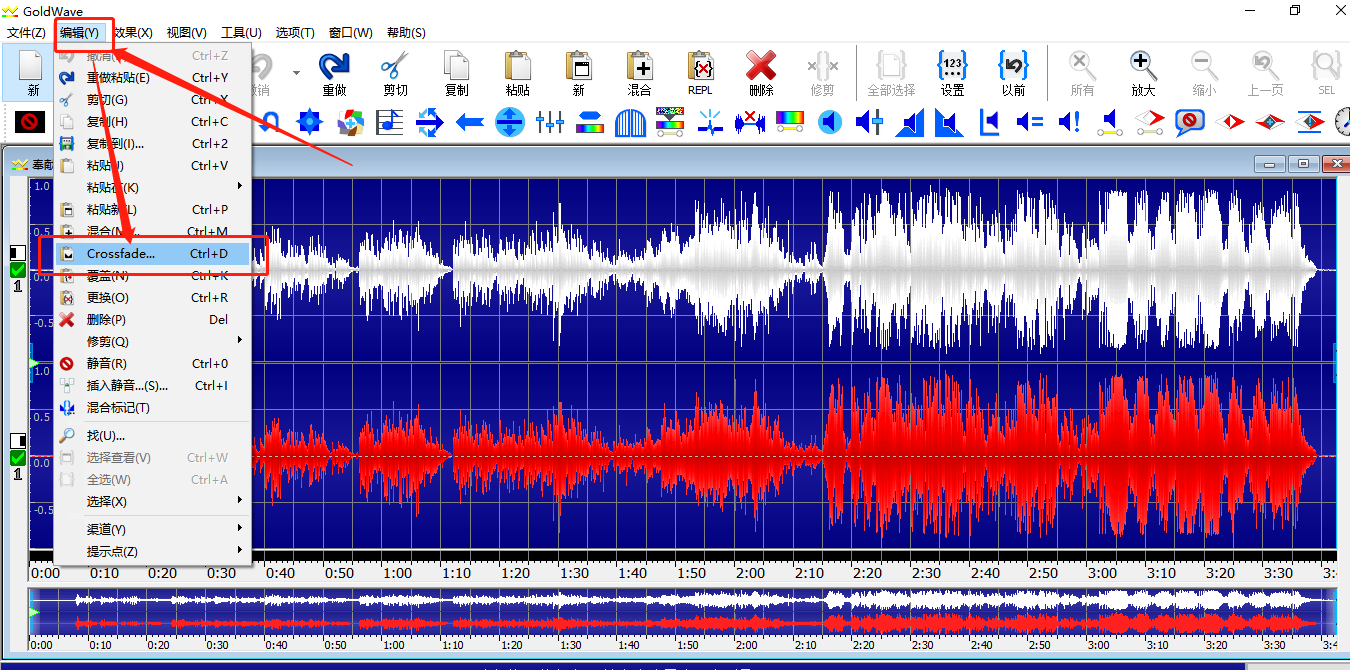Click the red X Delete (删除) icon
The height and width of the screenshot is (670, 1350).
(x=761, y=68)
